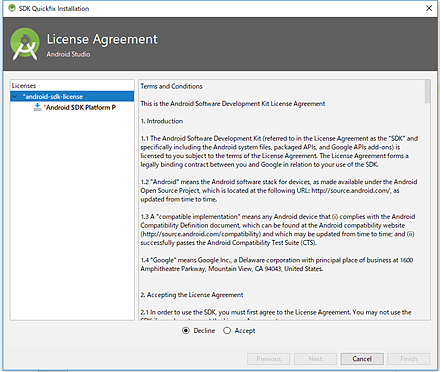Collapse the android-sdk-license tree node arrow
440x372 pixels.
[15, 96]
